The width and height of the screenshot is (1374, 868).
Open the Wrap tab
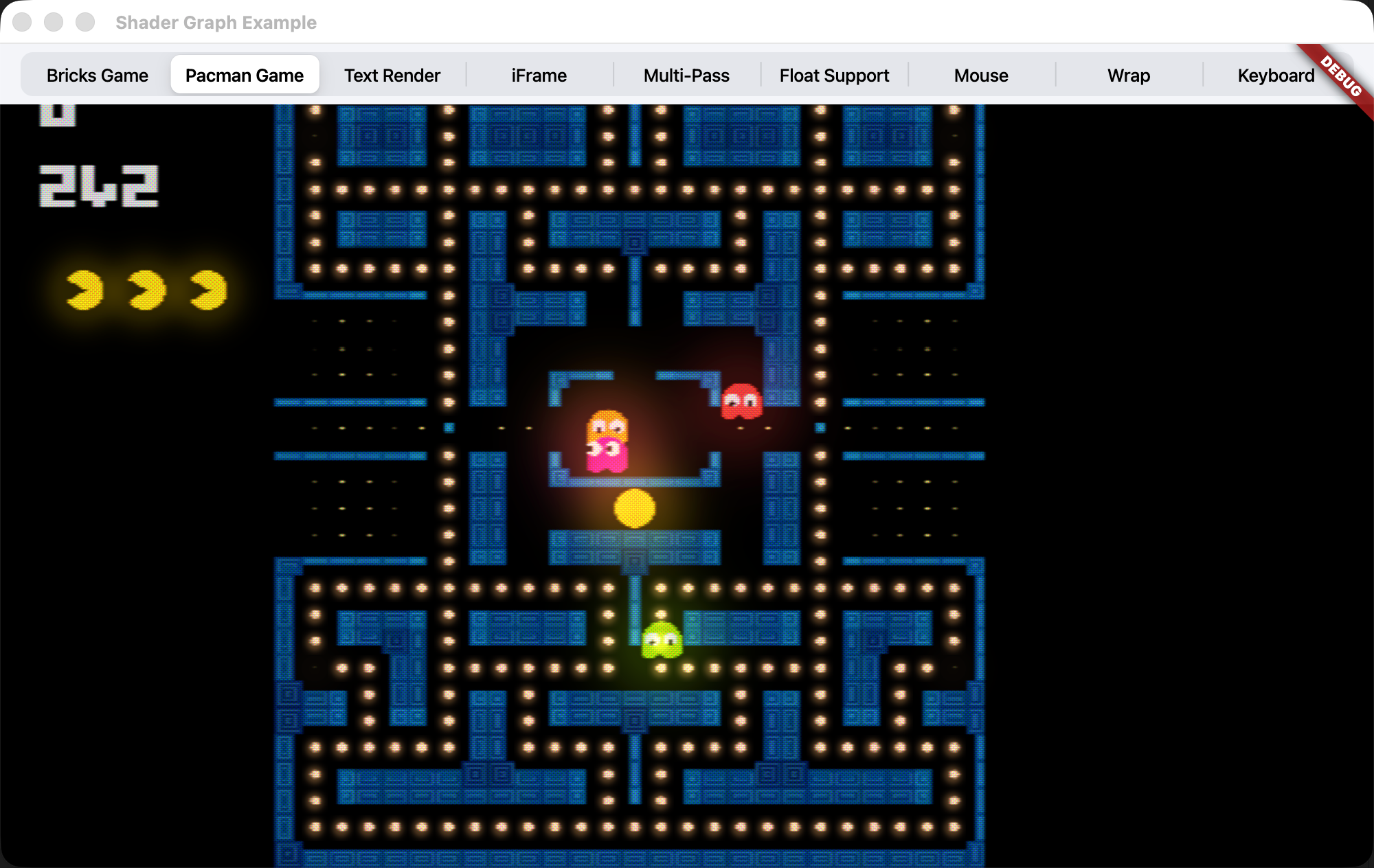[x=1129, y=75]
